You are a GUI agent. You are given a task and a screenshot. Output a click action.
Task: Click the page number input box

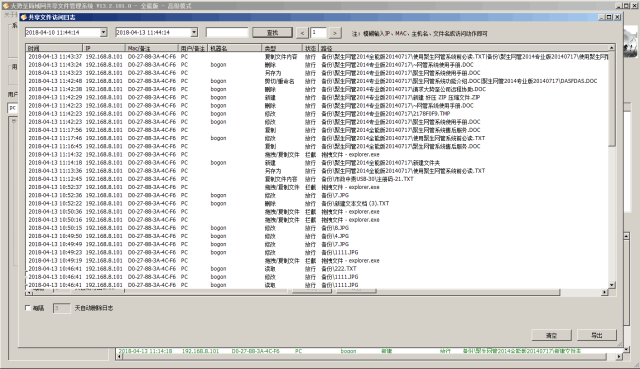pos(318,32)
